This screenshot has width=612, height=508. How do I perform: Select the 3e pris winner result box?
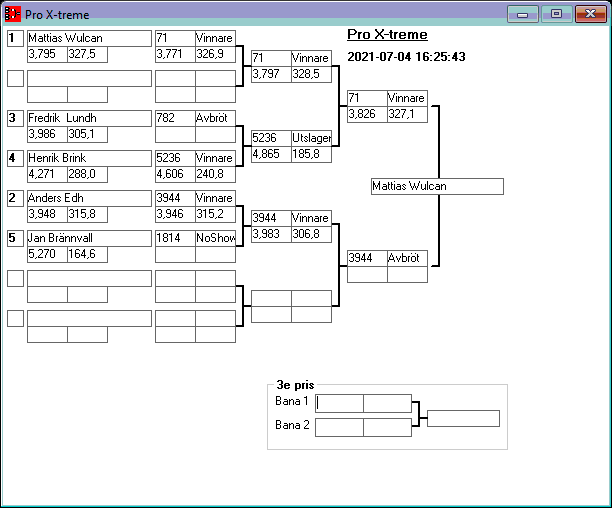pos(463,418)
